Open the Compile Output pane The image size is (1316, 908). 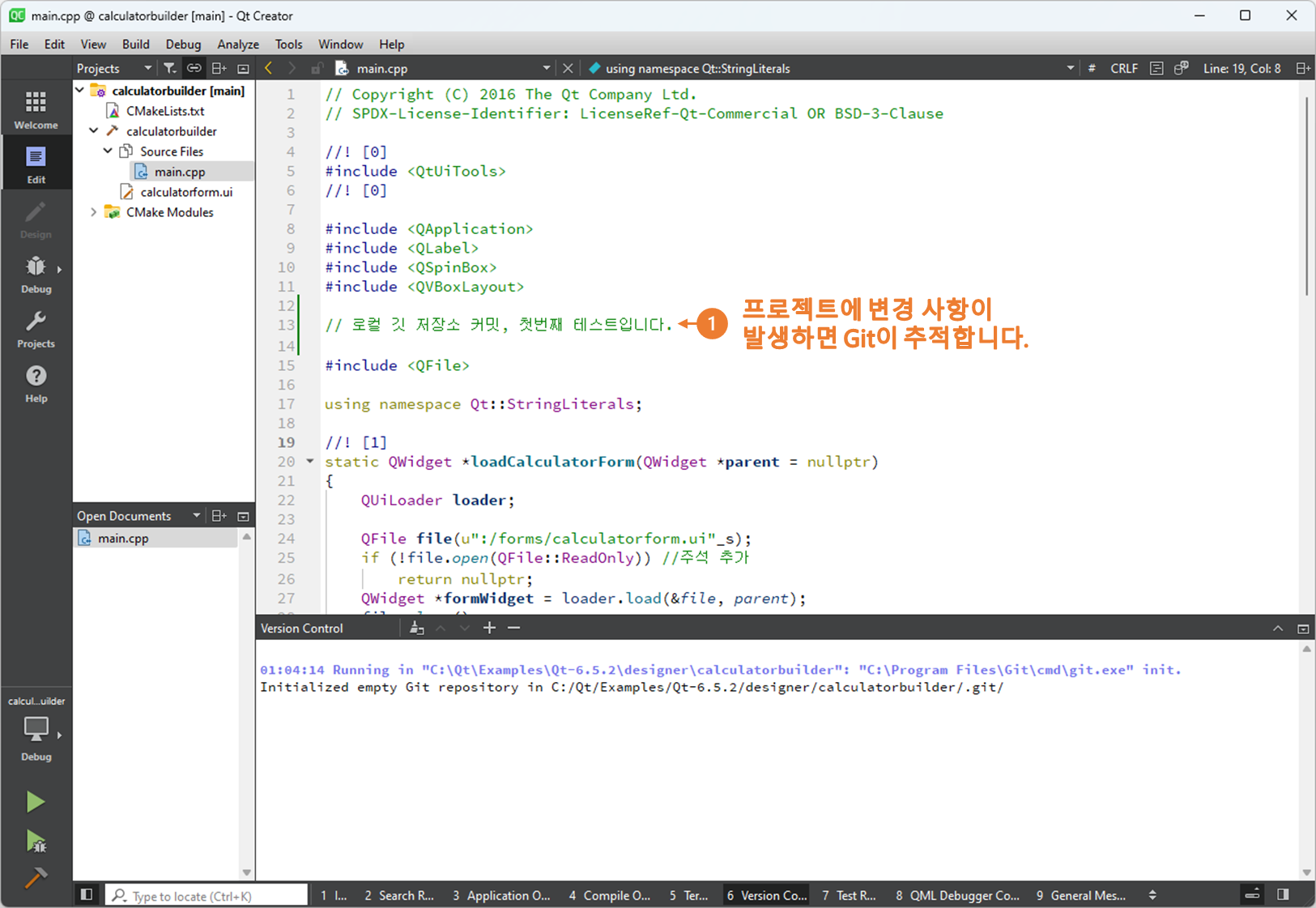(x=610, y=895)
